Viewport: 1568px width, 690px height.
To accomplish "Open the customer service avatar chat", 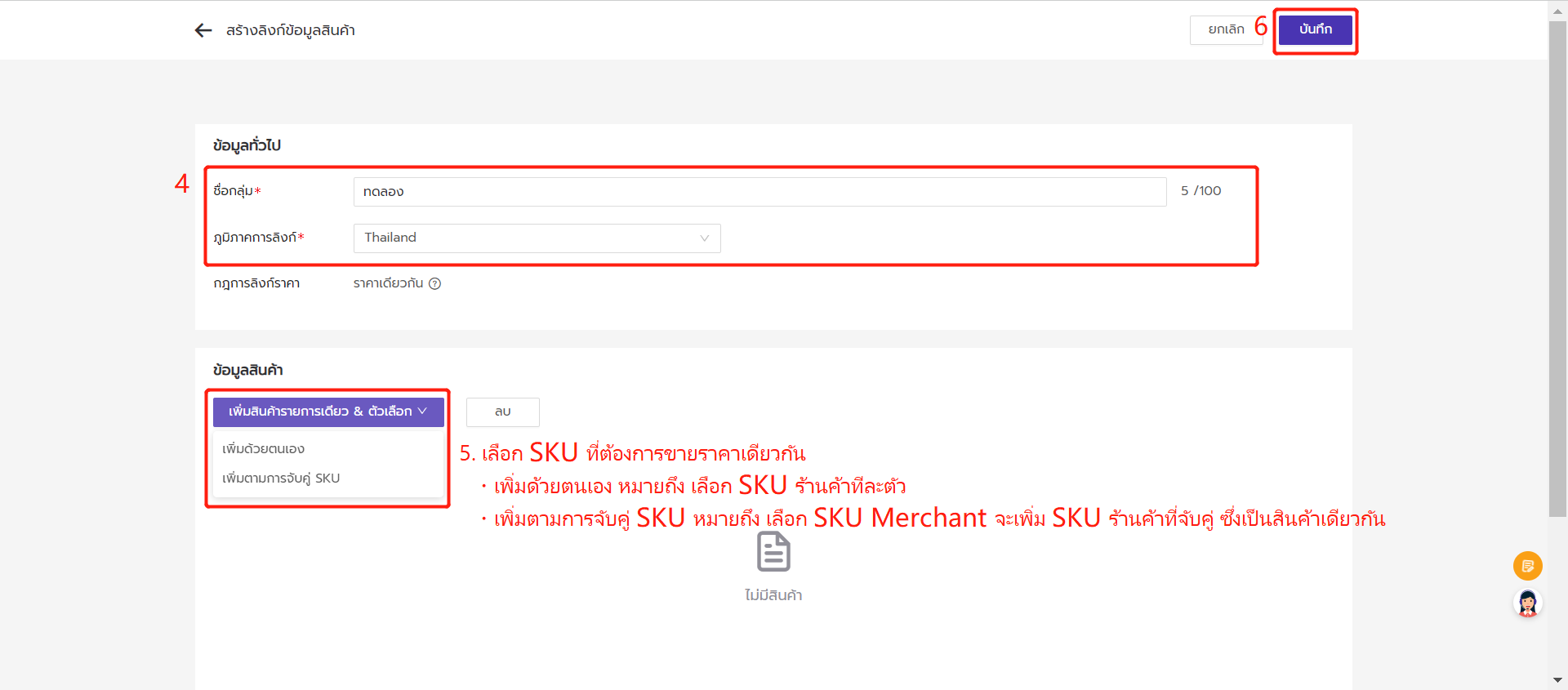I will coord(1527,603).
